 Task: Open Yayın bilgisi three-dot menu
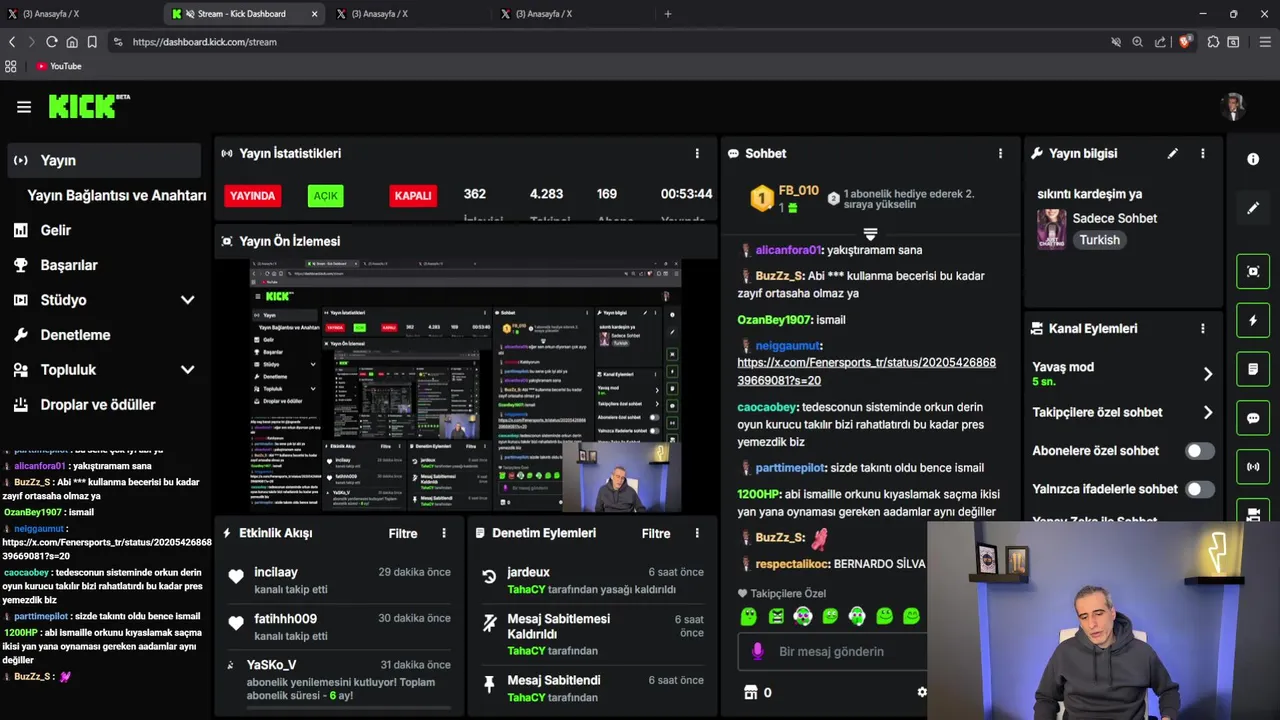[1203, 153]
